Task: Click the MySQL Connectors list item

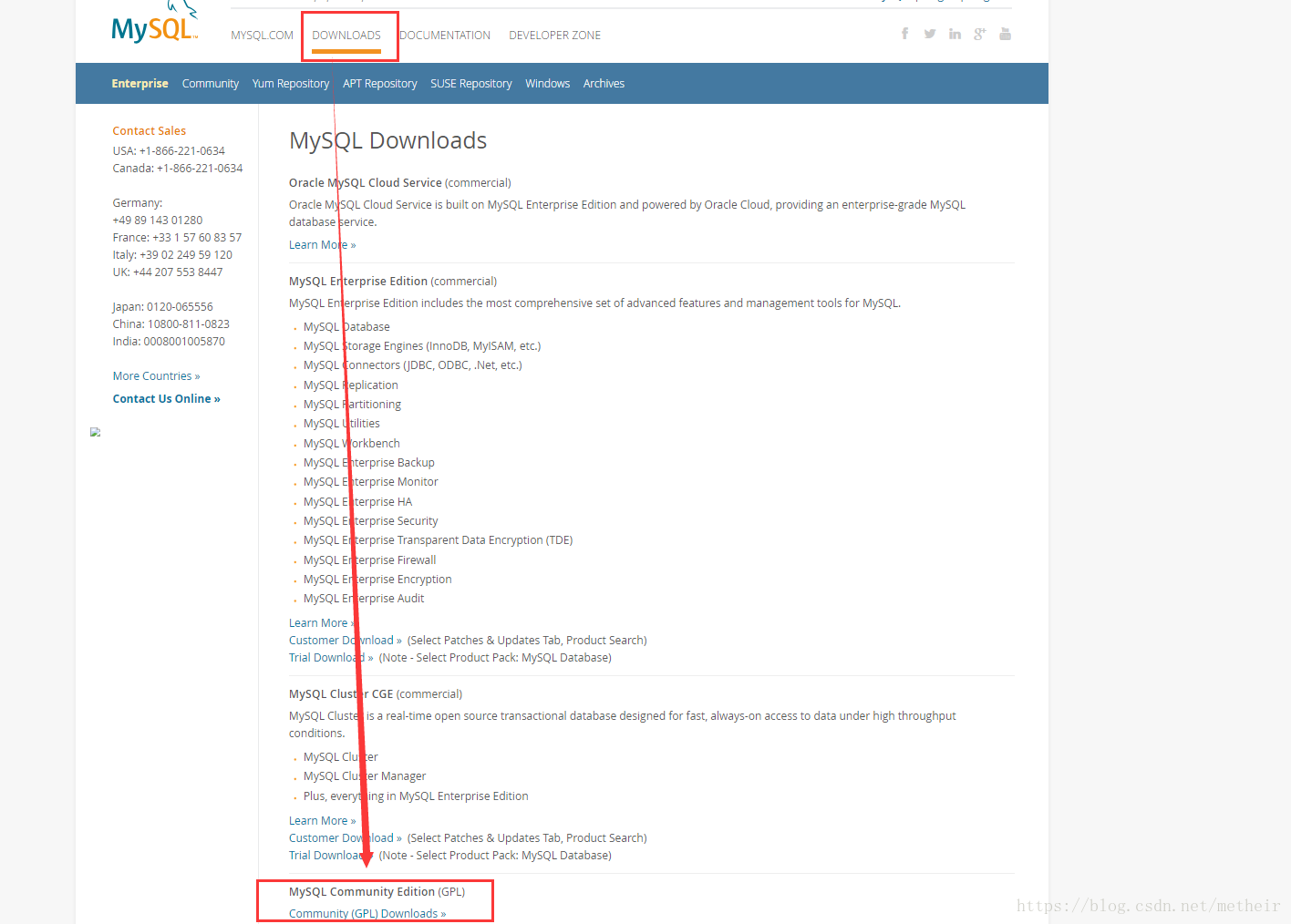Action: [413, 365]
